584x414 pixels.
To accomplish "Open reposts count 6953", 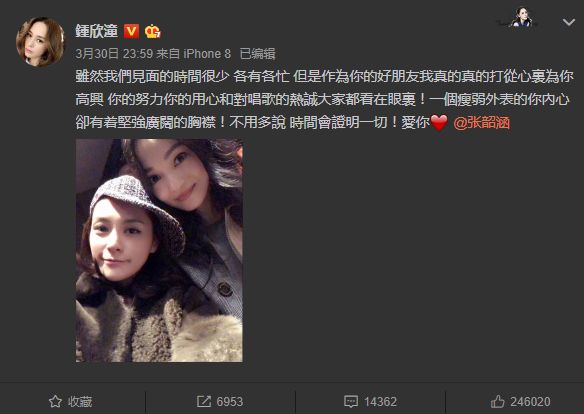I will click(x=230, y=401).
